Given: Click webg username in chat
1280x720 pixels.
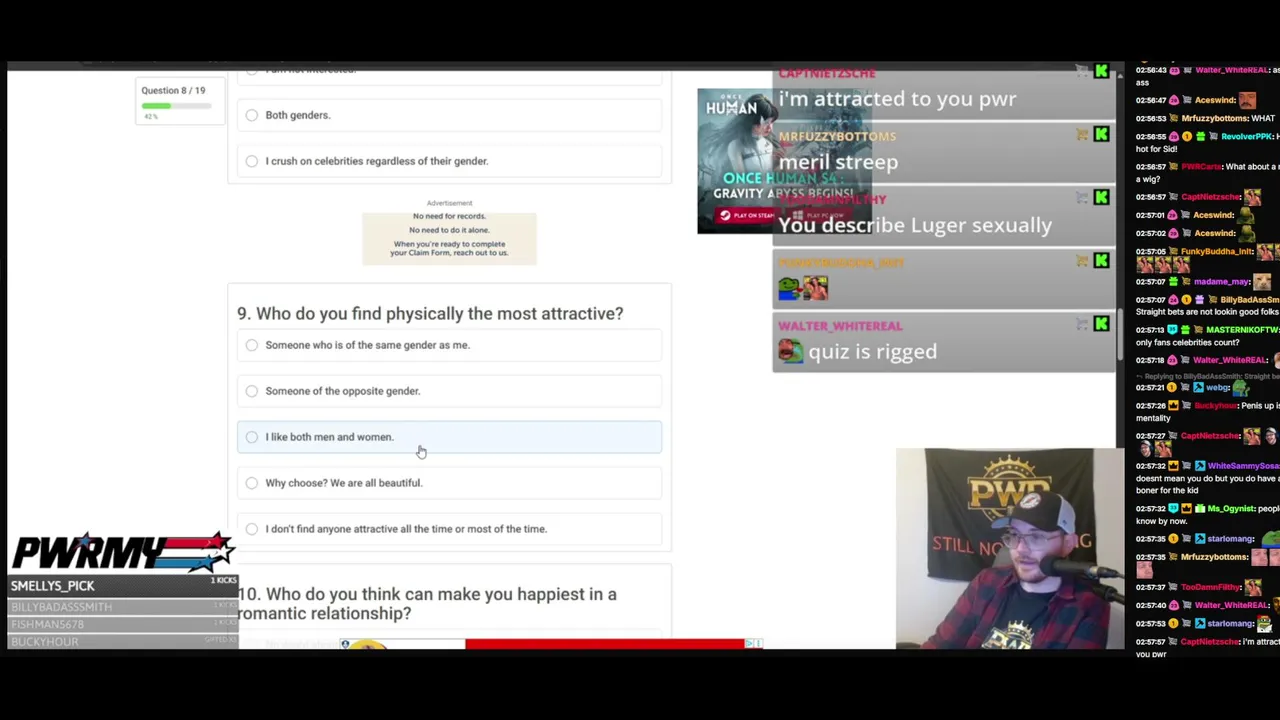Looking at the screenshot, I should click(1217, 388).
